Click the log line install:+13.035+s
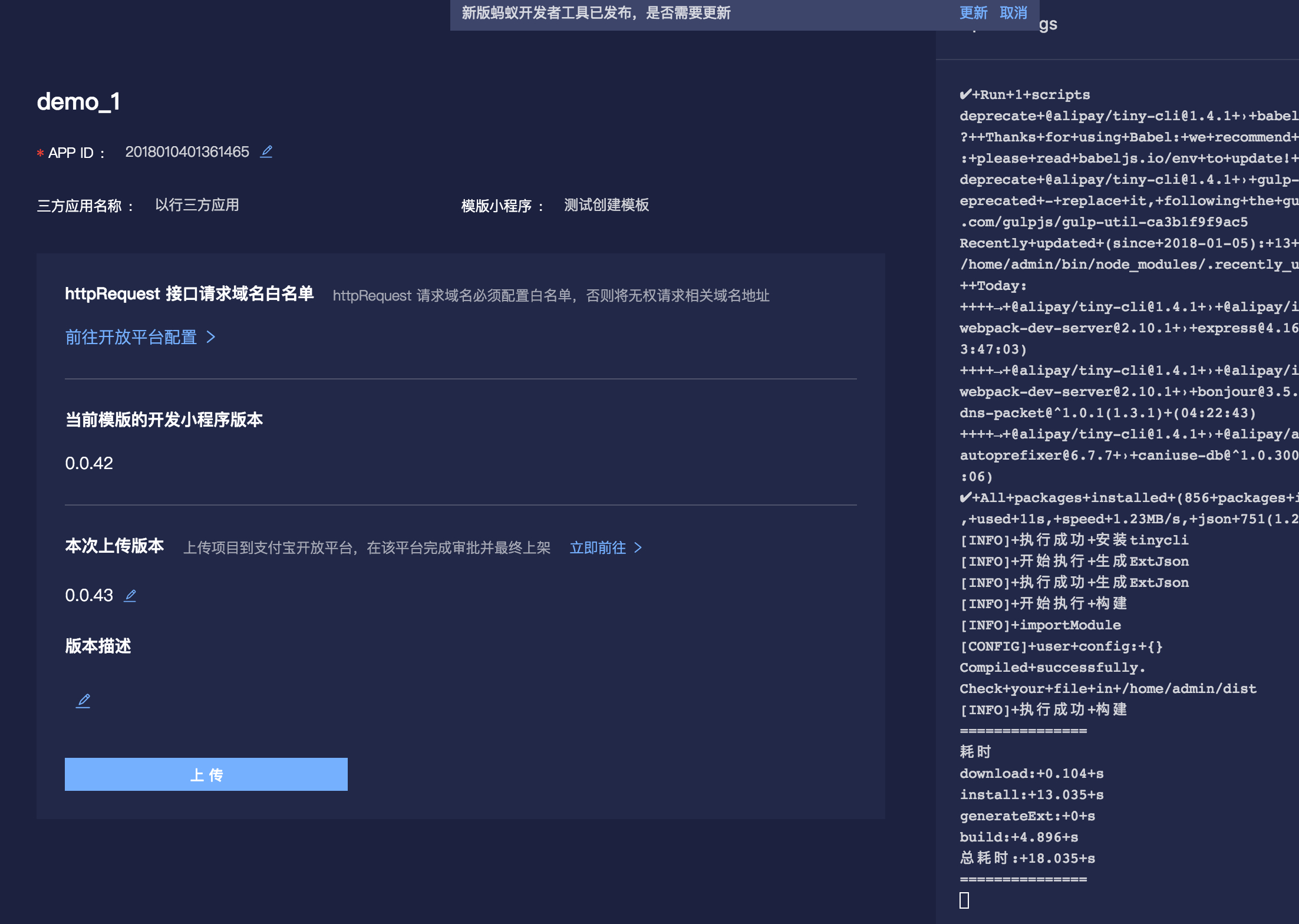 coord(1031,795)
